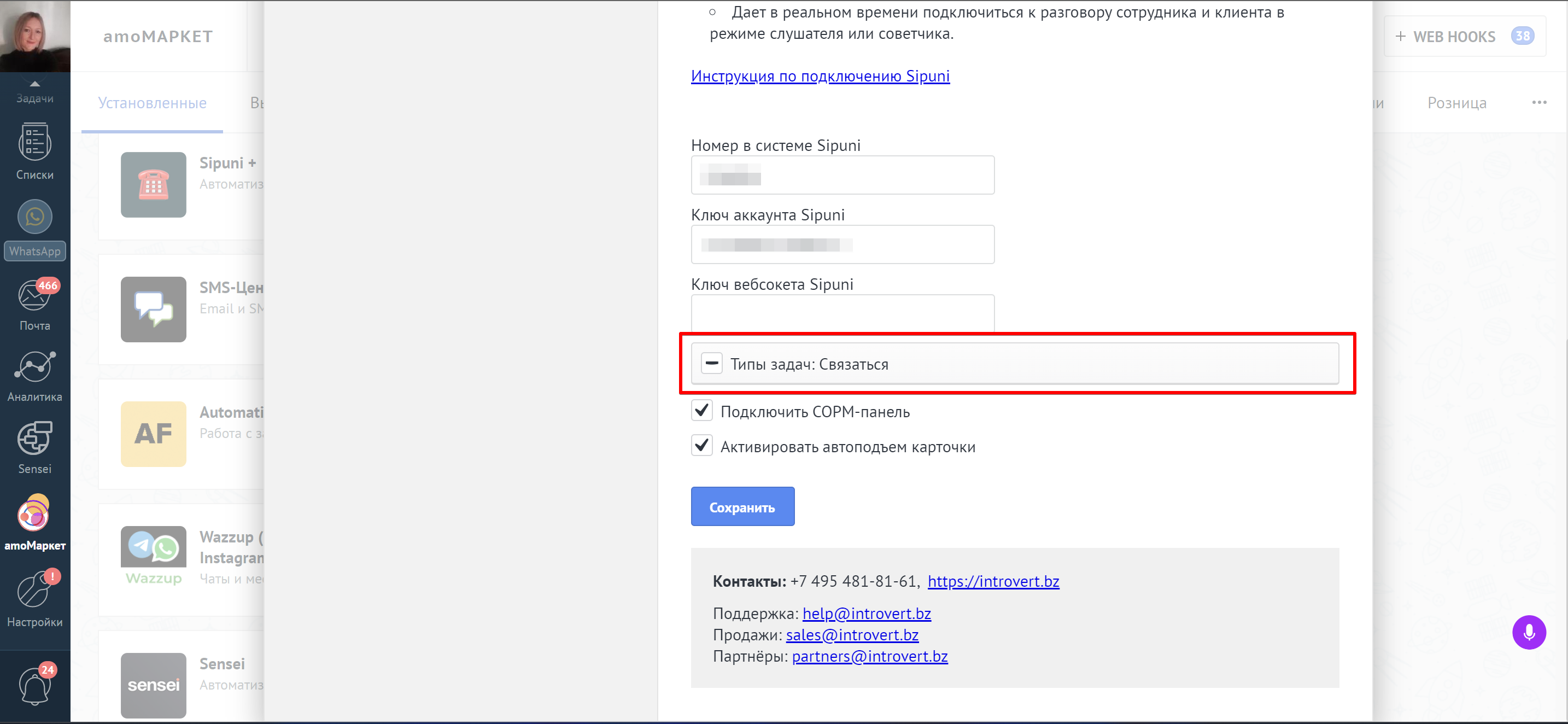Screen dimensions: 1568x724
Task: Click the help@introvert.bz email link
Action: point(867,614)
